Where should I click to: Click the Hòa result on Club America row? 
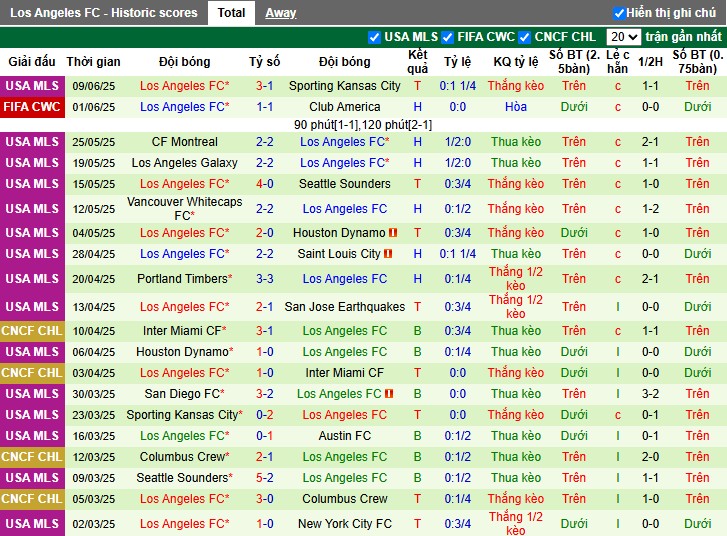[x=516, y=107]
